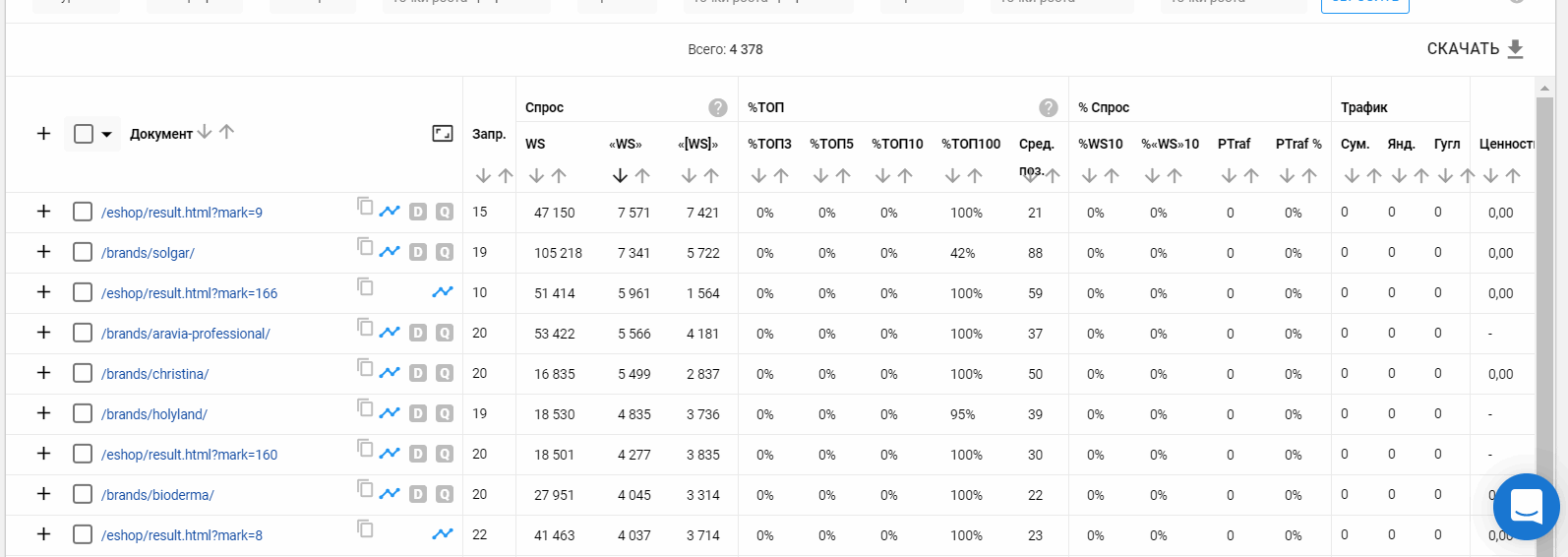Image resolution: width=1568 pixels, height=557 pixels.
Task: Click Q icon in /brands/holyland/ row
Action: coord(445,413)
